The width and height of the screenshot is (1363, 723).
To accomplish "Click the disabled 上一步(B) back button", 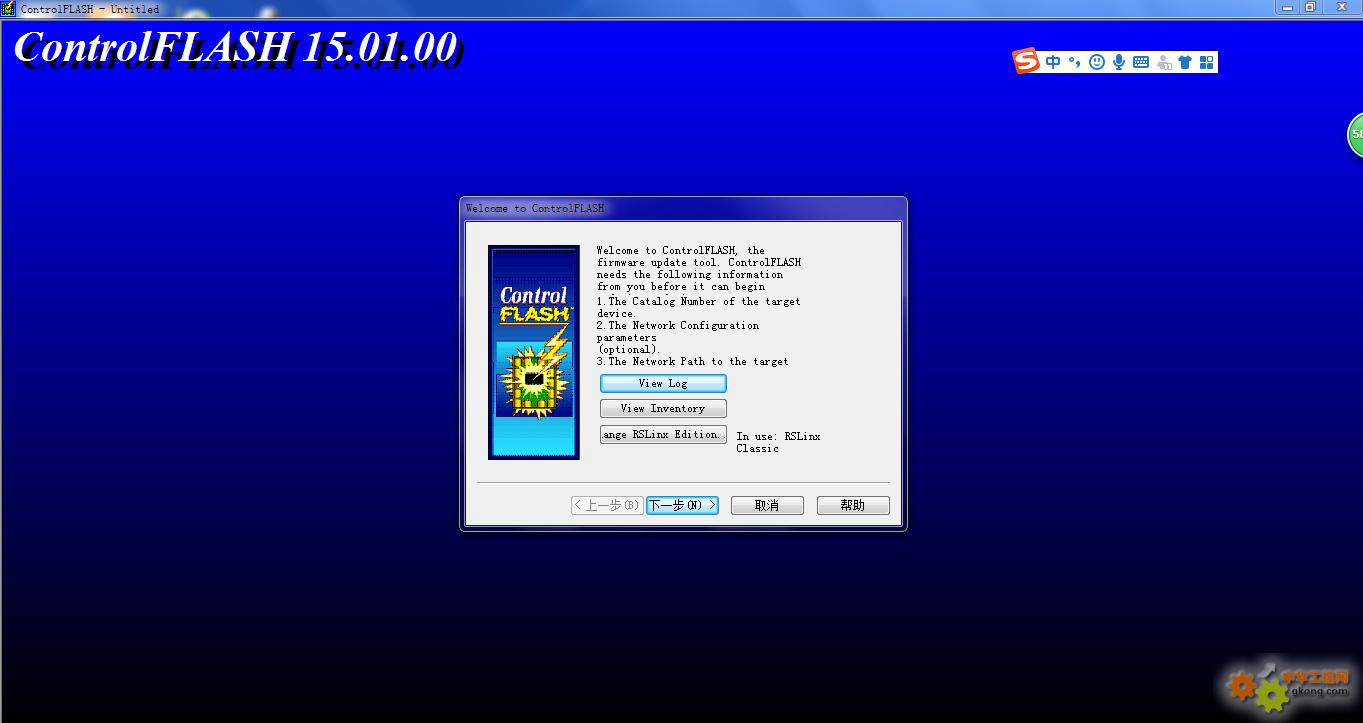I will coord(607,505).
